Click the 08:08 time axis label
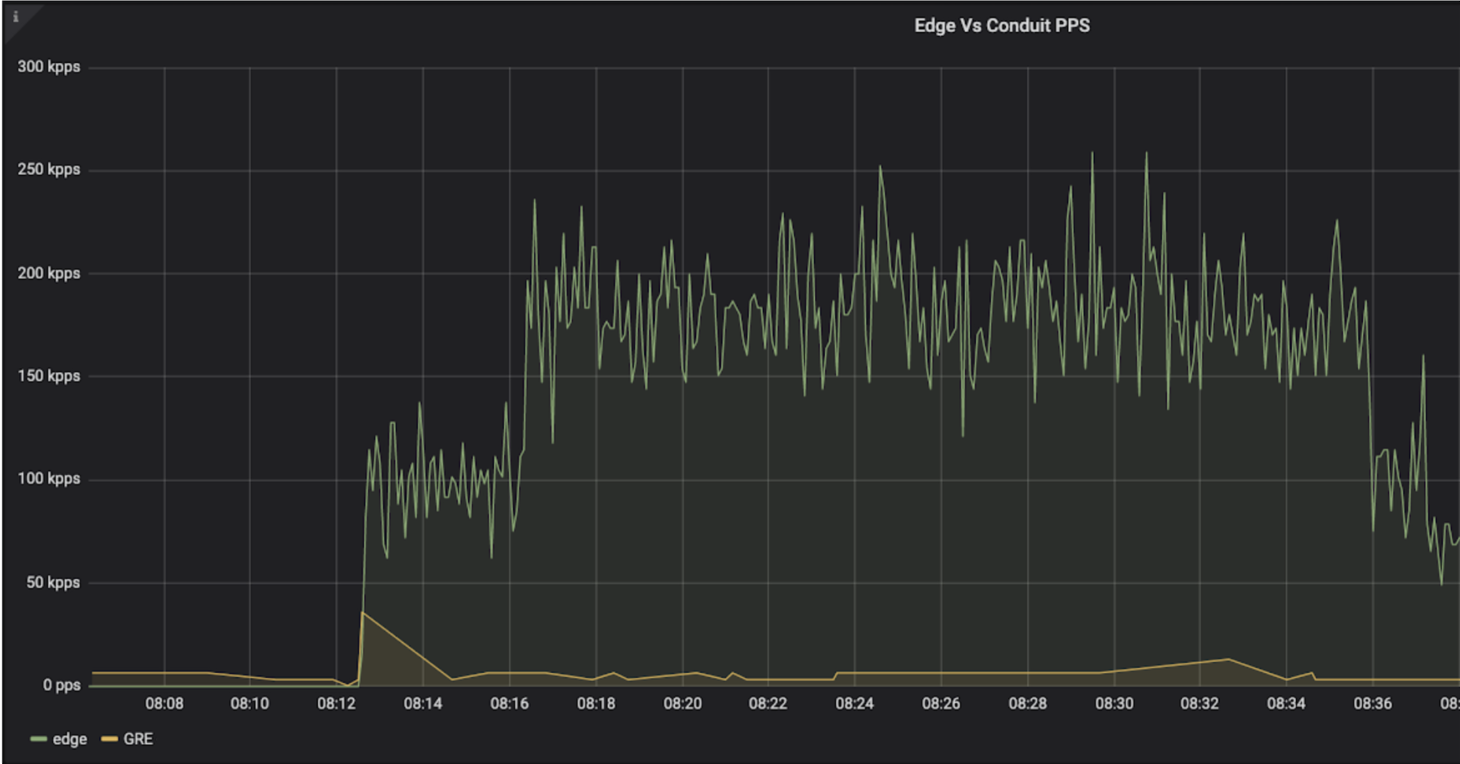Image resolution: width=1460 pixels, height=764 pixels. point(164,704)
